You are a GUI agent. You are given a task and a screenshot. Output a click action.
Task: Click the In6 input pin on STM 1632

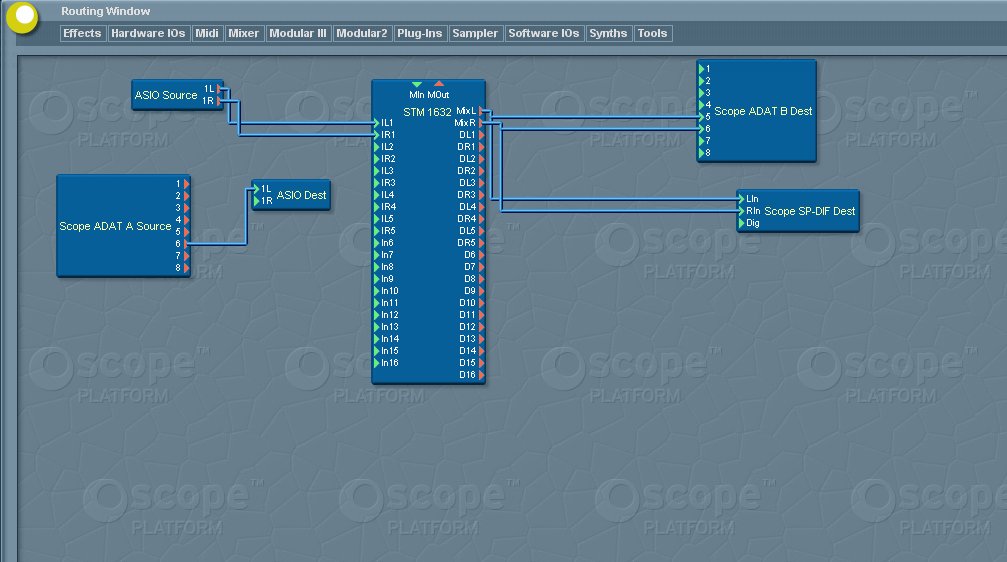[x=377, y=243]
